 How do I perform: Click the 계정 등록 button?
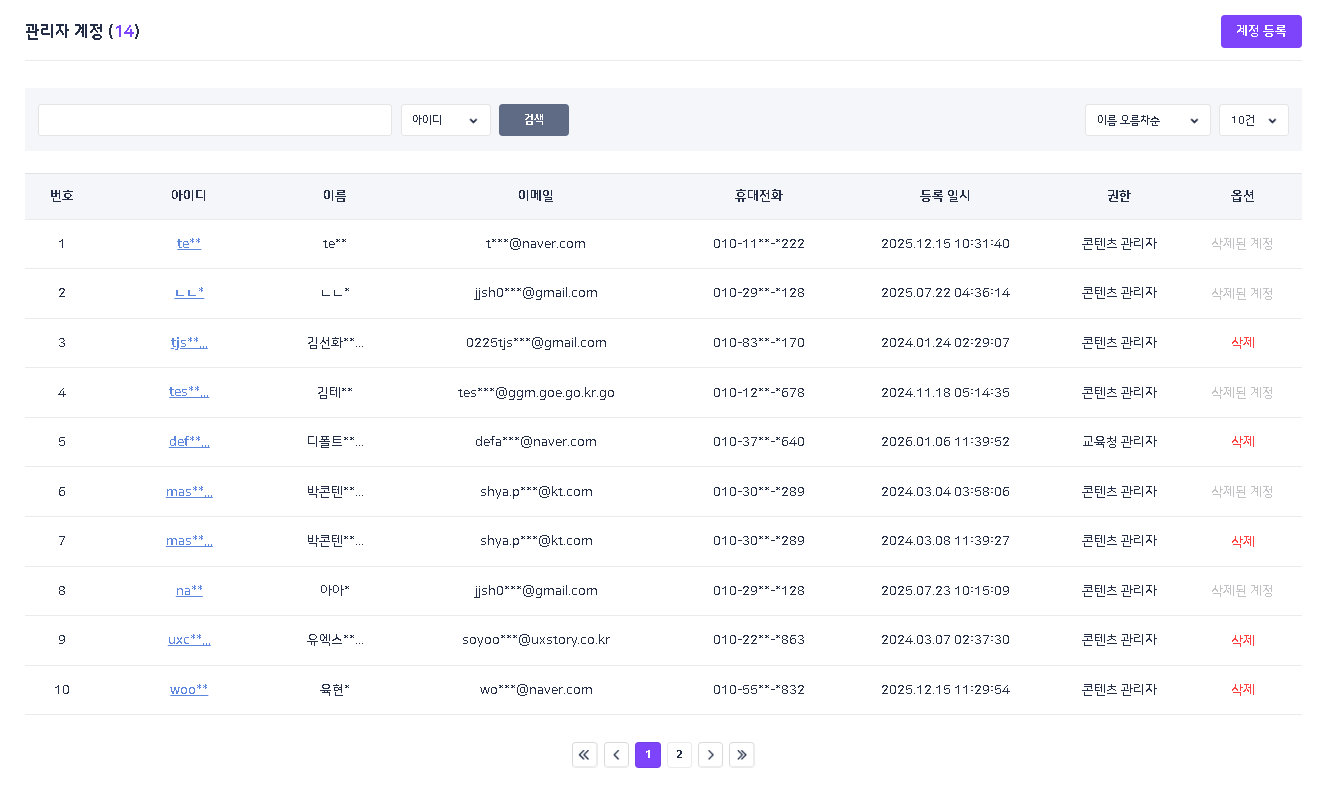[x=1260, y=31]
